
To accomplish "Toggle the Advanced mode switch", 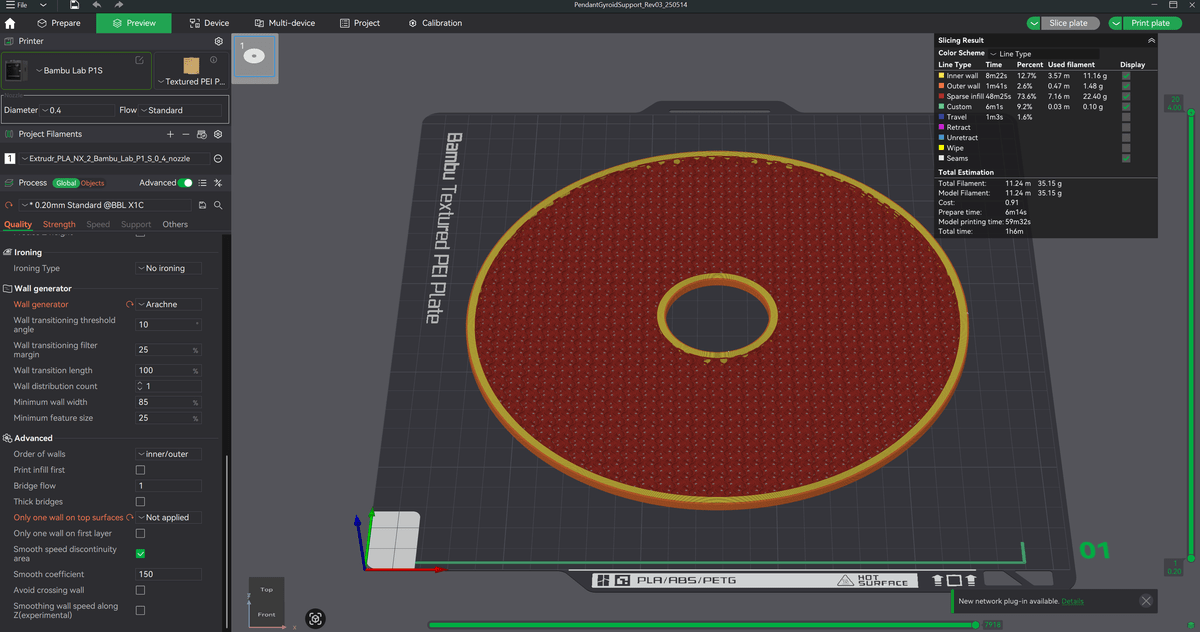I will click(185, 183).
